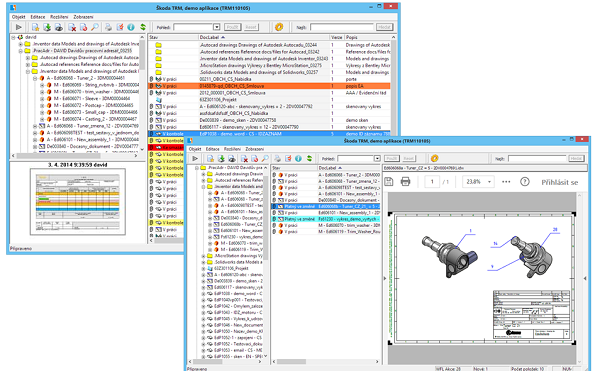This screenshot has height=371, width=600.
Task: Click the Najít search field in back window
Action: point(342,27)
